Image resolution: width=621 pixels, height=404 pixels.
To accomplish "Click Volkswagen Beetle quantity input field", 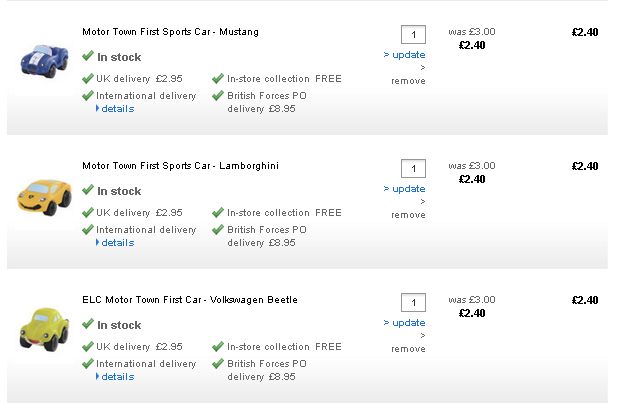I will coord(413,302).
